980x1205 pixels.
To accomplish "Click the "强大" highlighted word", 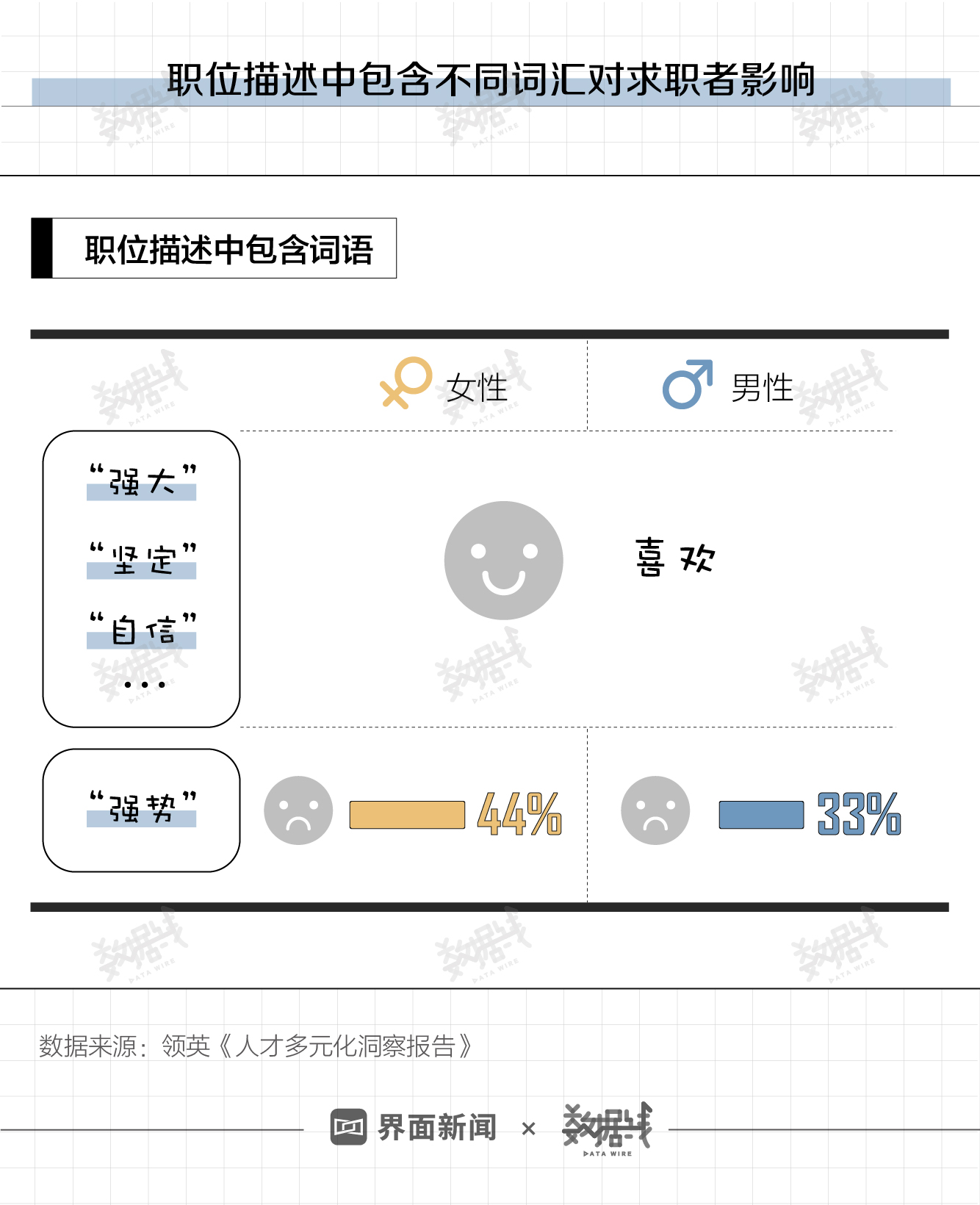I will click(x=142, y=482).
